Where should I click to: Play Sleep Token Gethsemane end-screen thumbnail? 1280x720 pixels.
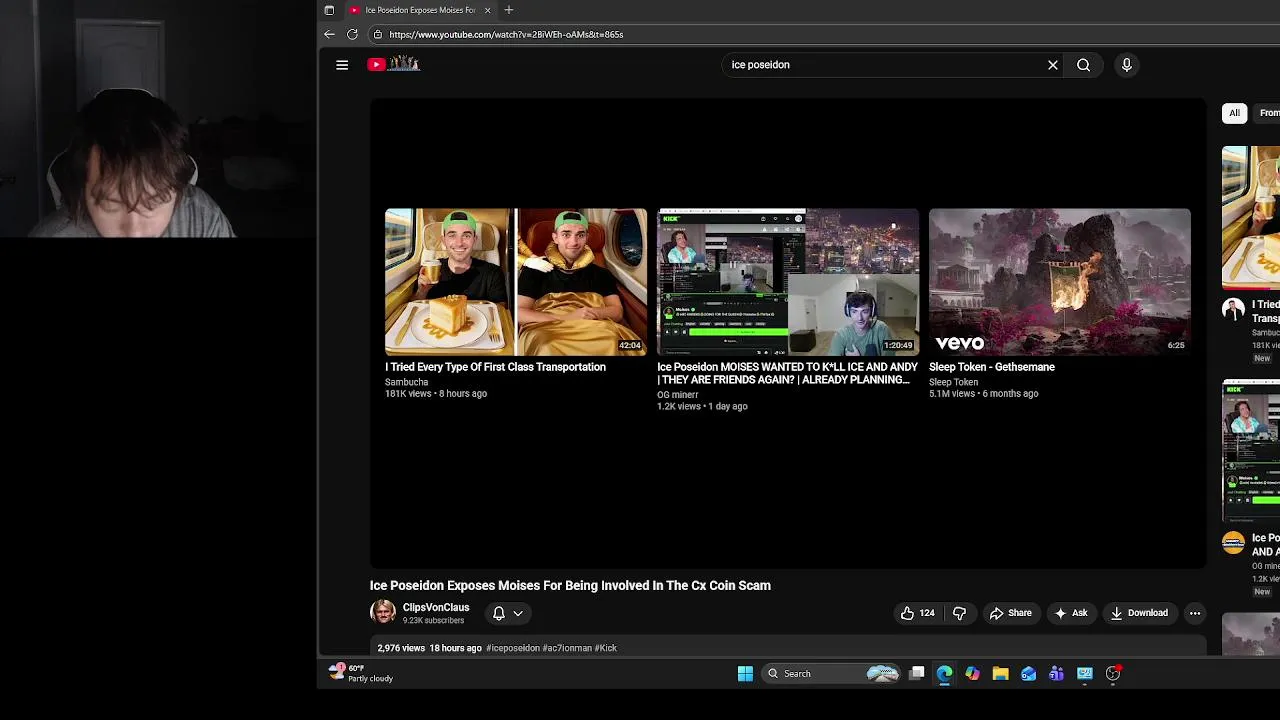pos(1060,282)
